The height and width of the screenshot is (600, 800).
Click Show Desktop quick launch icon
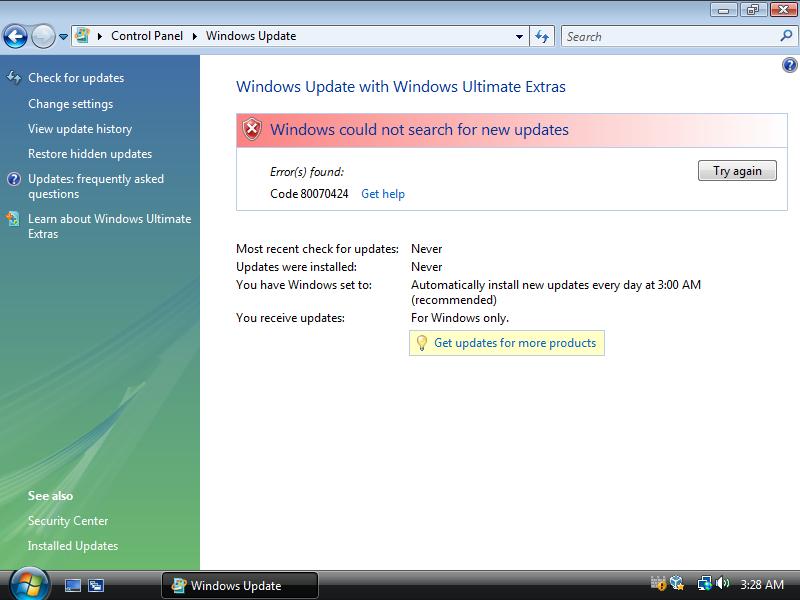tap(72, 585)
